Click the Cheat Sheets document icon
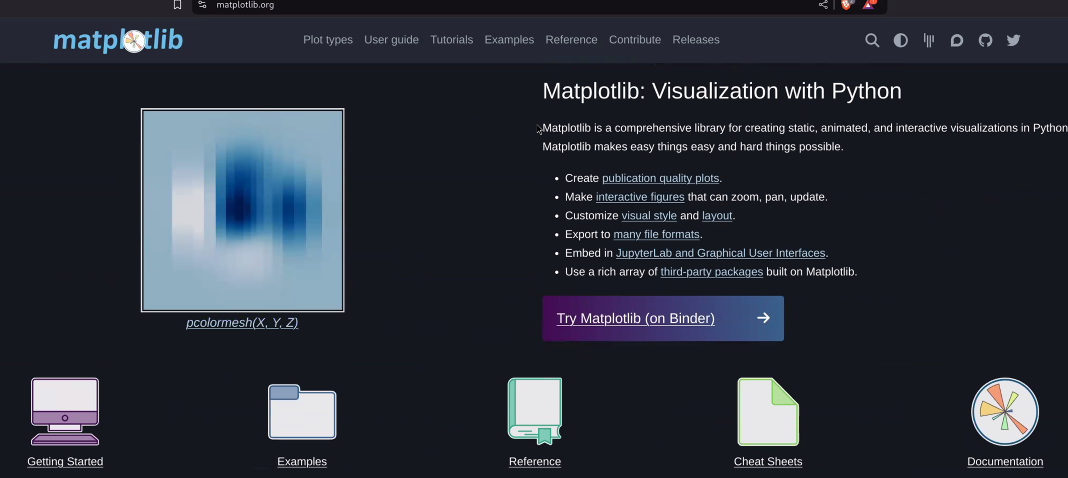 768,411
